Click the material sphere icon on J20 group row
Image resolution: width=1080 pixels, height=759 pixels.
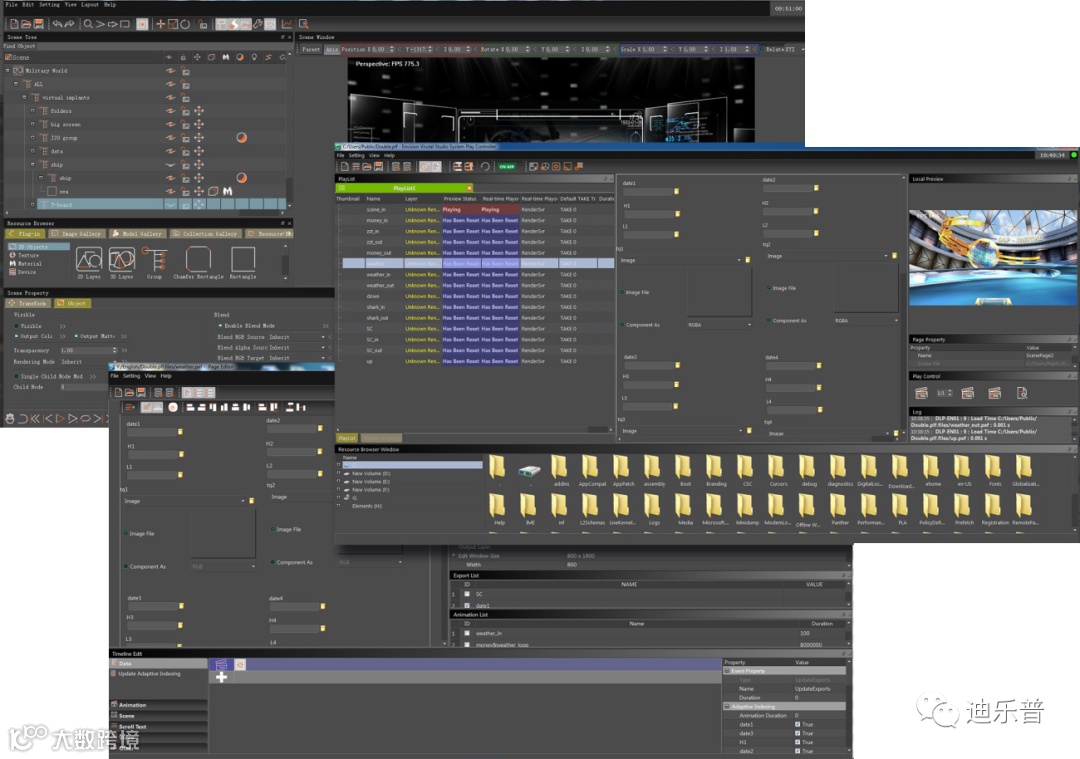click(241, 138)
